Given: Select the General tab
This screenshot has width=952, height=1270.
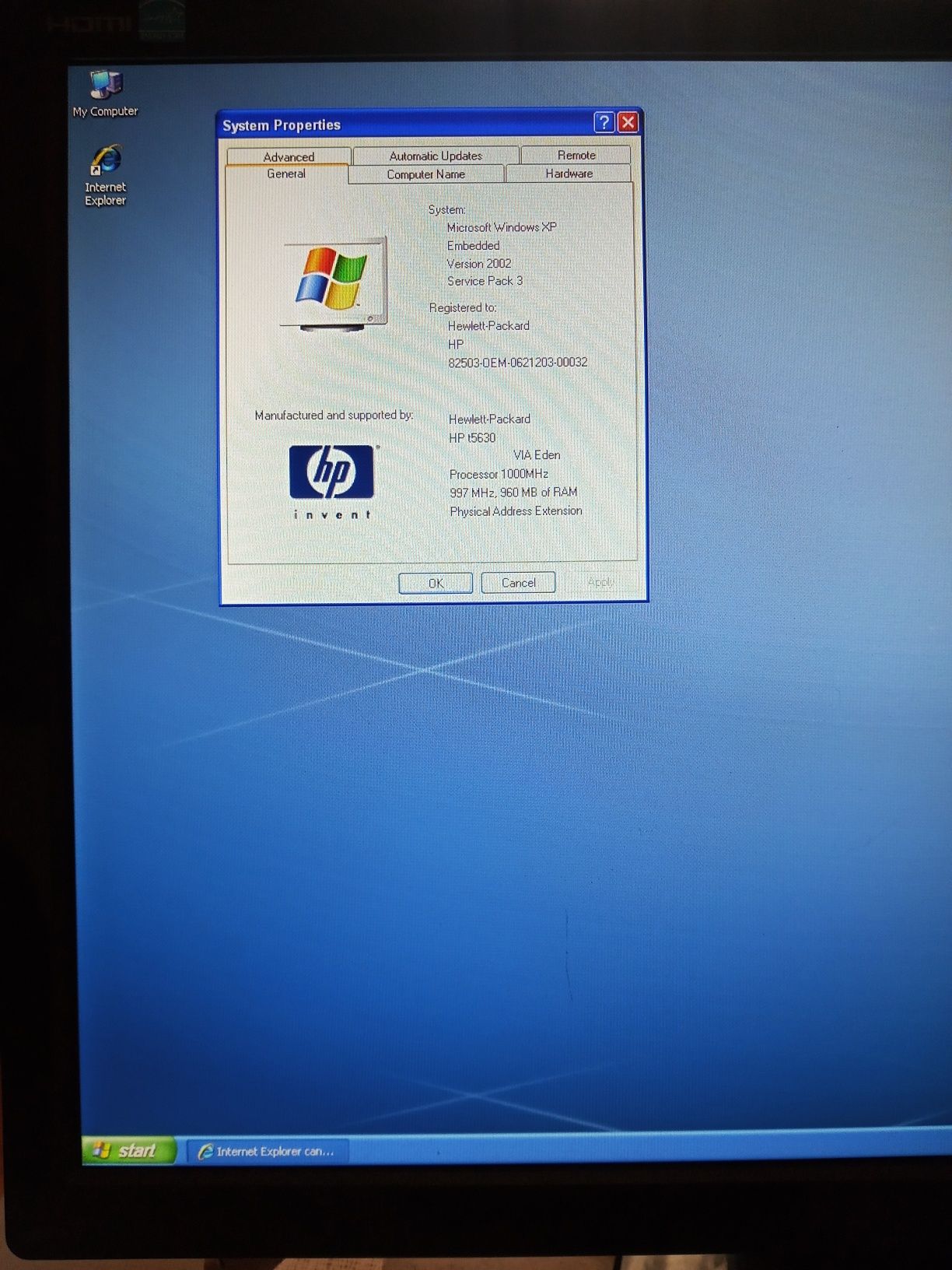Looking at the screenshot, I should pos(286,174).
